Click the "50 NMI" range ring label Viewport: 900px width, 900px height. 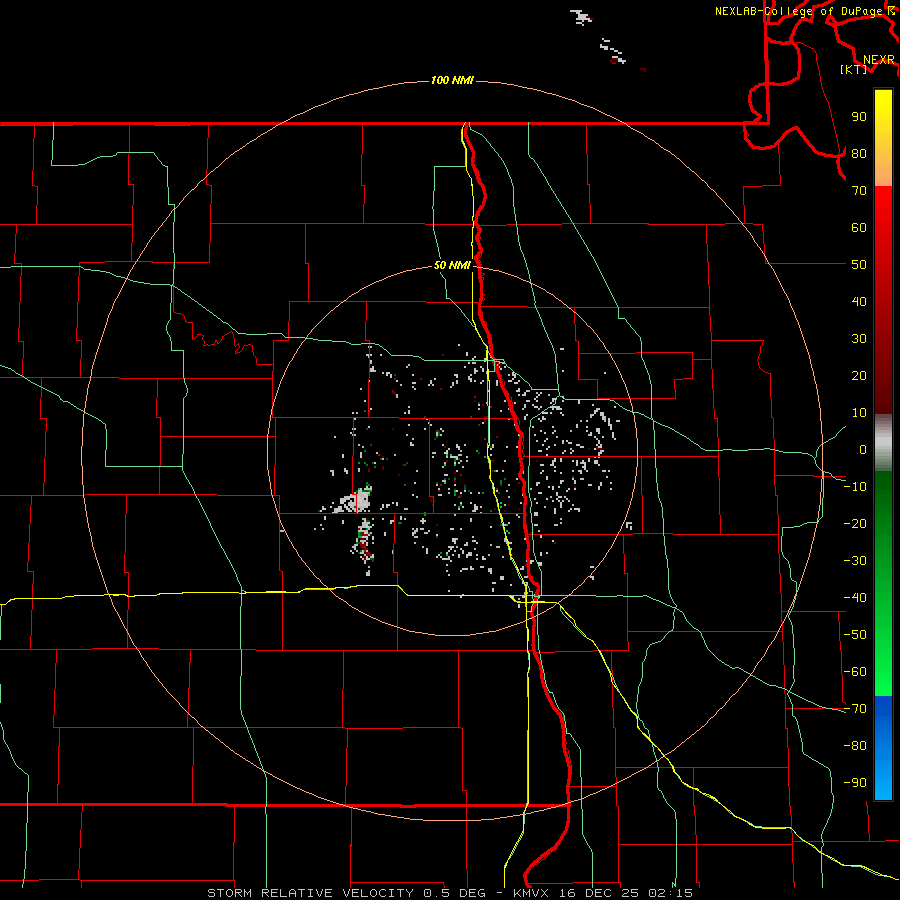pos(452,265)
